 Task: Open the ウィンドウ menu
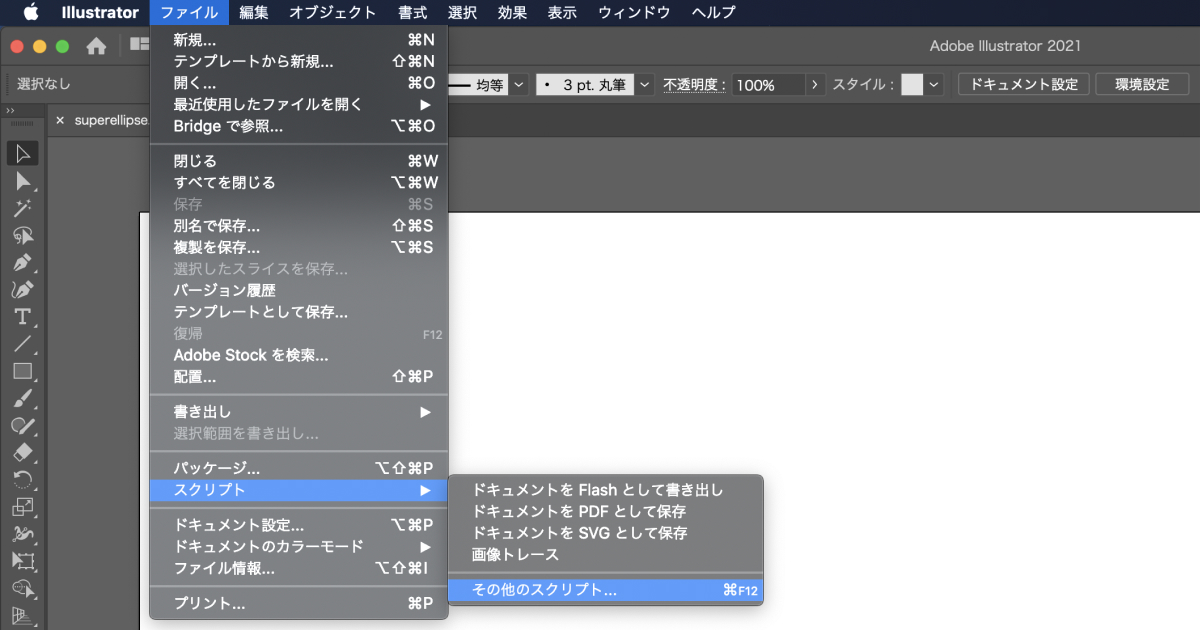[x=633, y=13]
